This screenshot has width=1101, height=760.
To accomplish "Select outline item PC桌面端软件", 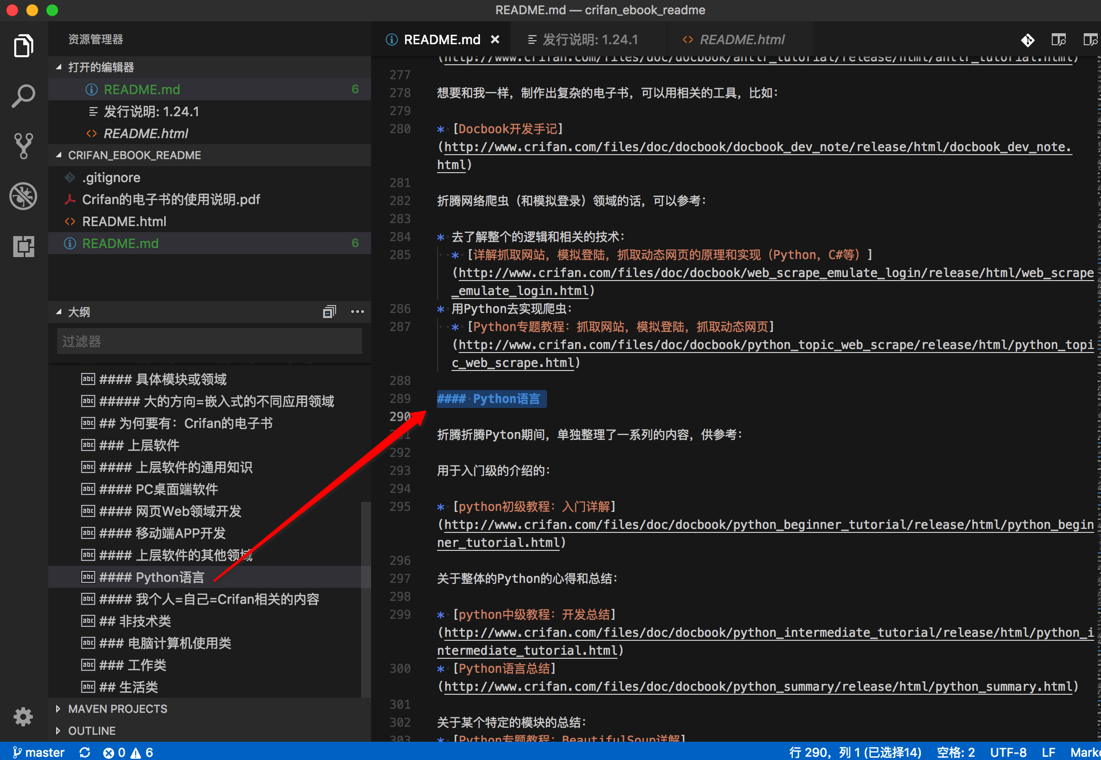I will pyautogui.click(x=204, y=489).
